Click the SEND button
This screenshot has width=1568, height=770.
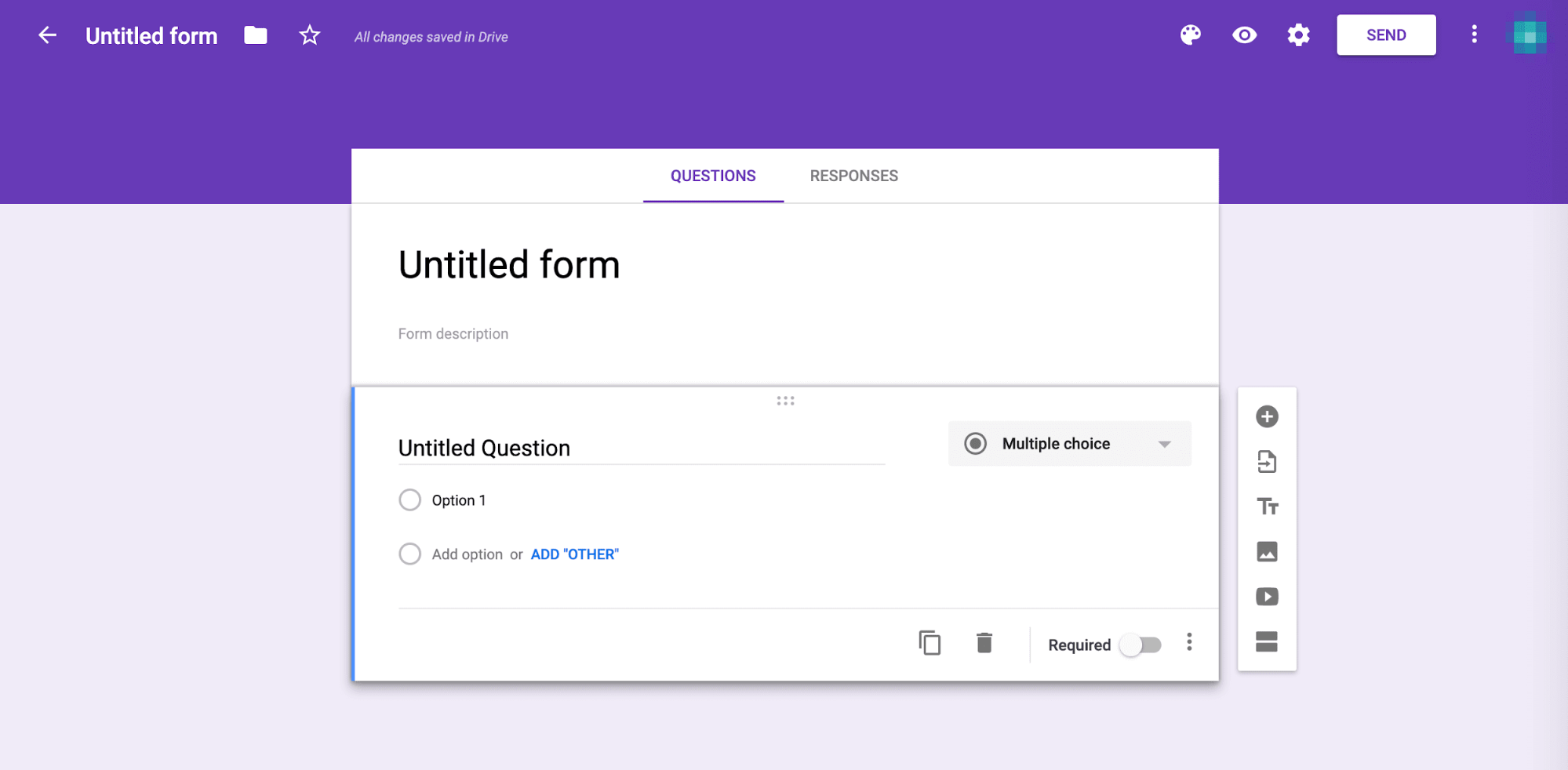(x=1385, y=35)
